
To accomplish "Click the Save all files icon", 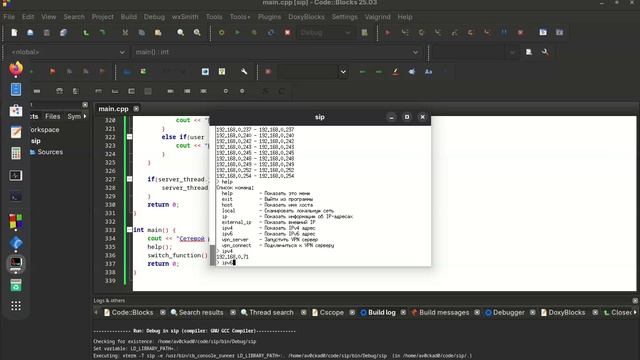I will pos(63,33).
